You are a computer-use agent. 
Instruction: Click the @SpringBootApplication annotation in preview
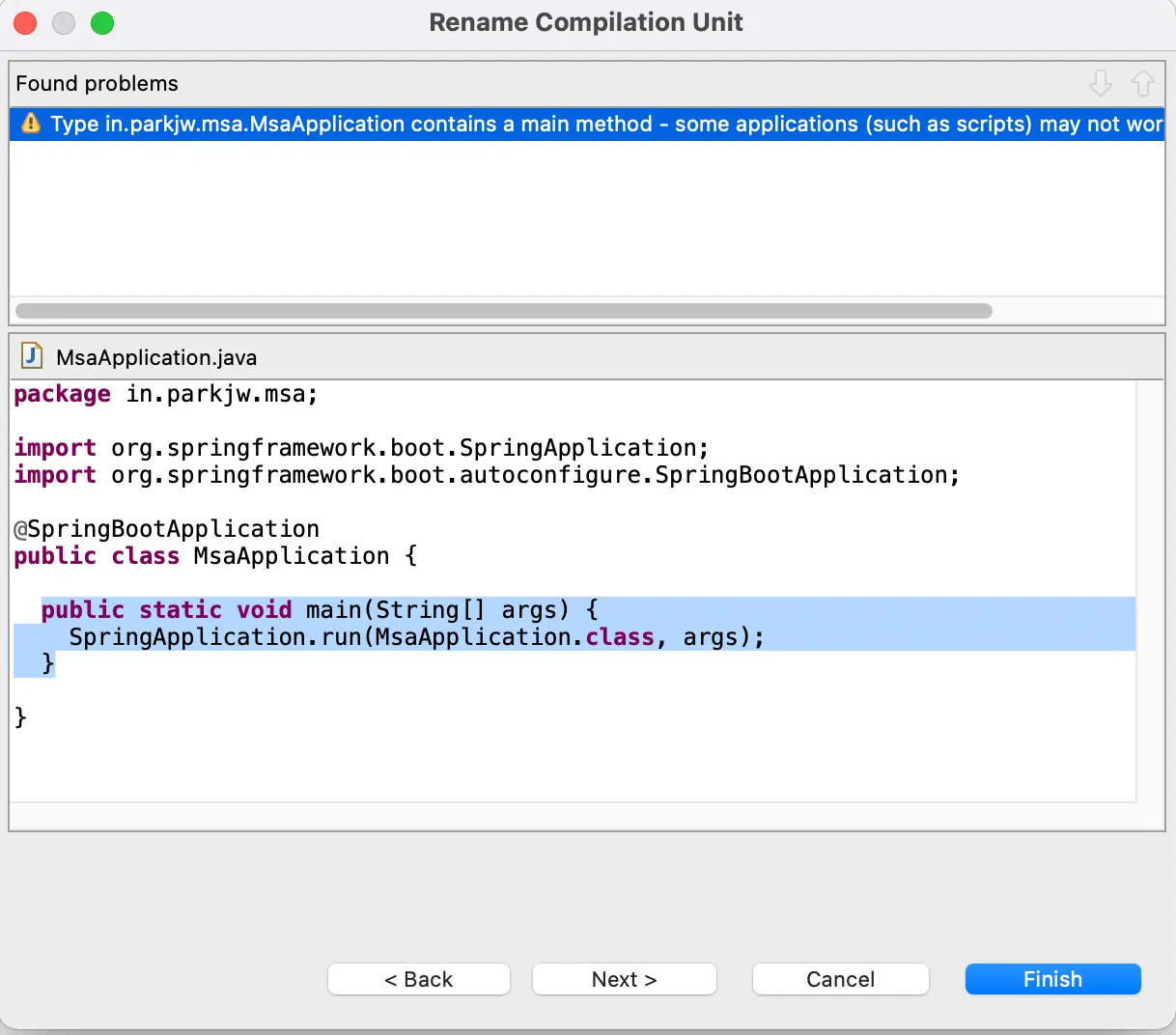(x=166, y=529)
